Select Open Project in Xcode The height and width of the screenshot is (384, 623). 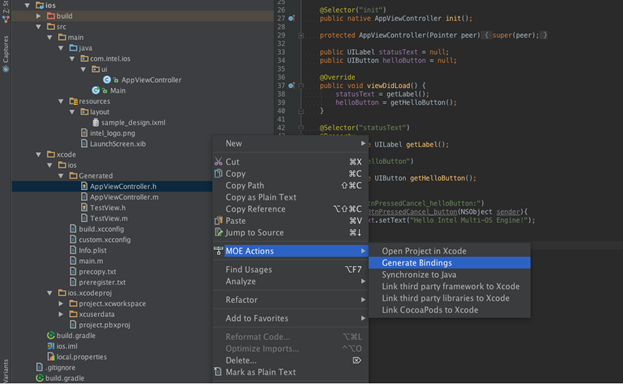tap(449, 251)
